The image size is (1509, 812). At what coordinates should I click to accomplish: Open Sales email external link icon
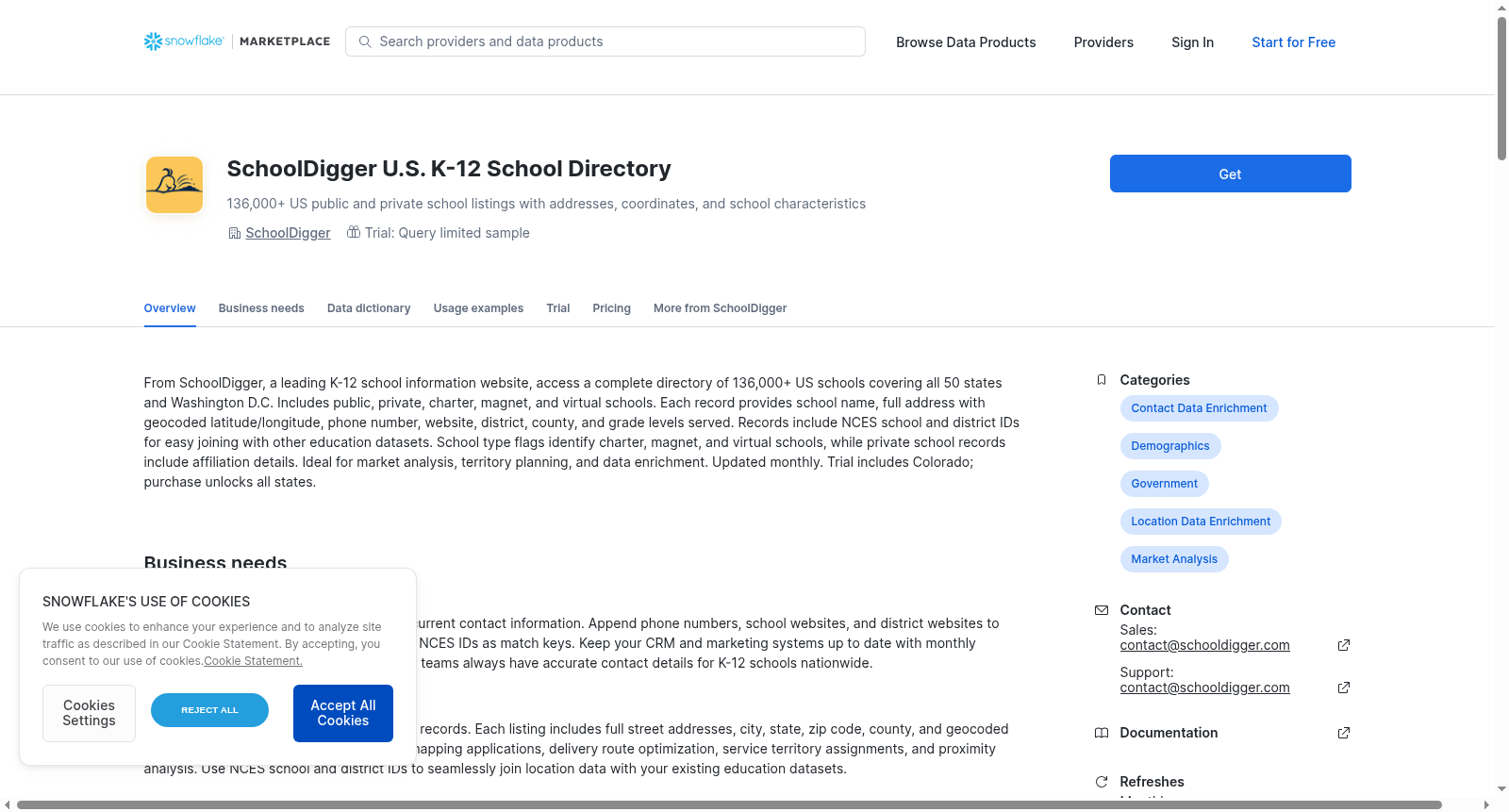click(x=1344, y=645)
